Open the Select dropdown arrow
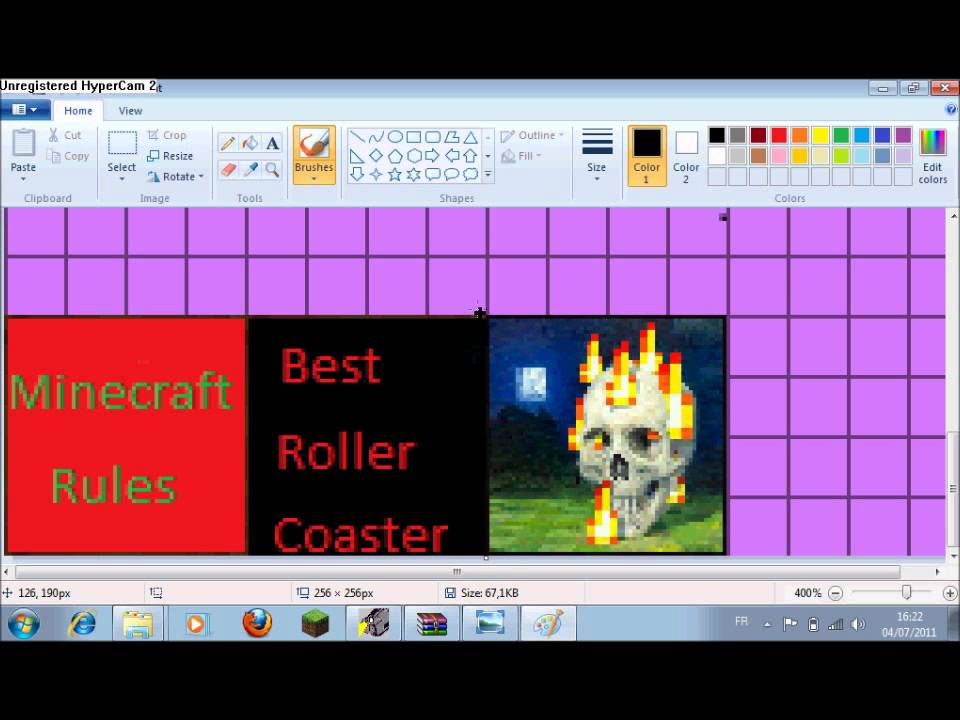Image resolution: width=960 pixels, height=720 pixels. pos(121,179)
